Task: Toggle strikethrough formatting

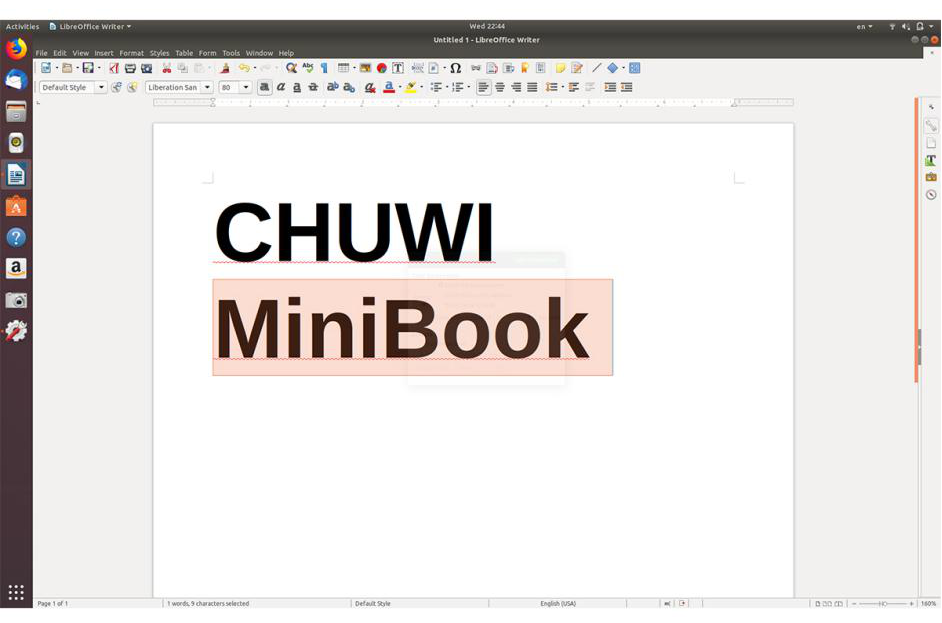Action: [313, 87]
